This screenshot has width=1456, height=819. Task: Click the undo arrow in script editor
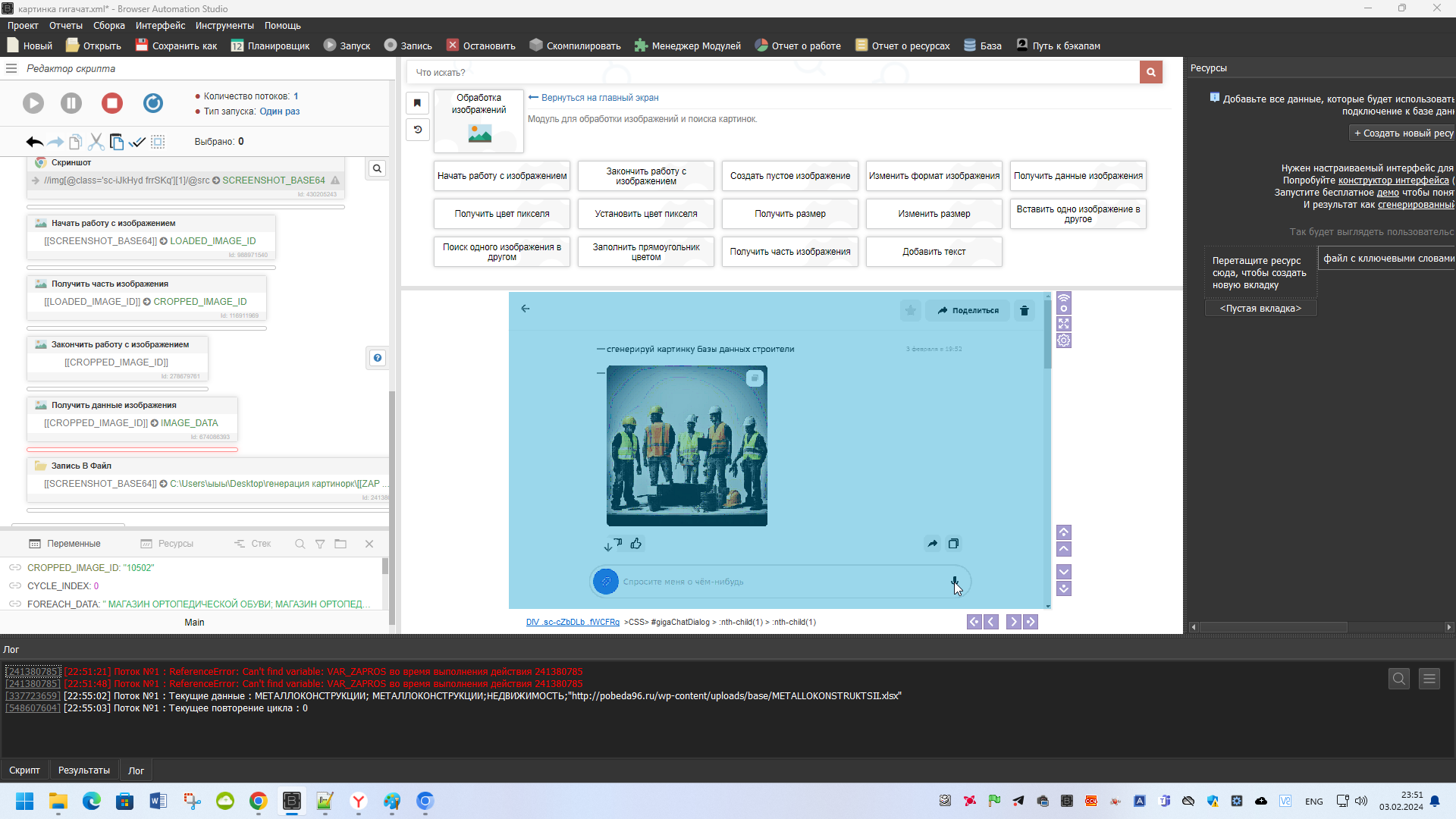(34, 142)
